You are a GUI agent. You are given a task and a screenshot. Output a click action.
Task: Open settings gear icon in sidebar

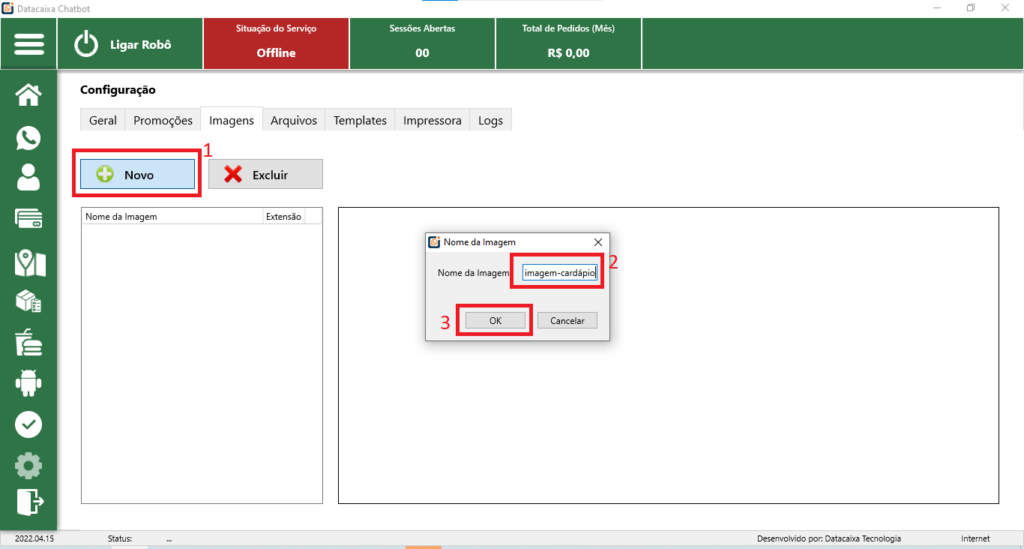pos(29,465)
